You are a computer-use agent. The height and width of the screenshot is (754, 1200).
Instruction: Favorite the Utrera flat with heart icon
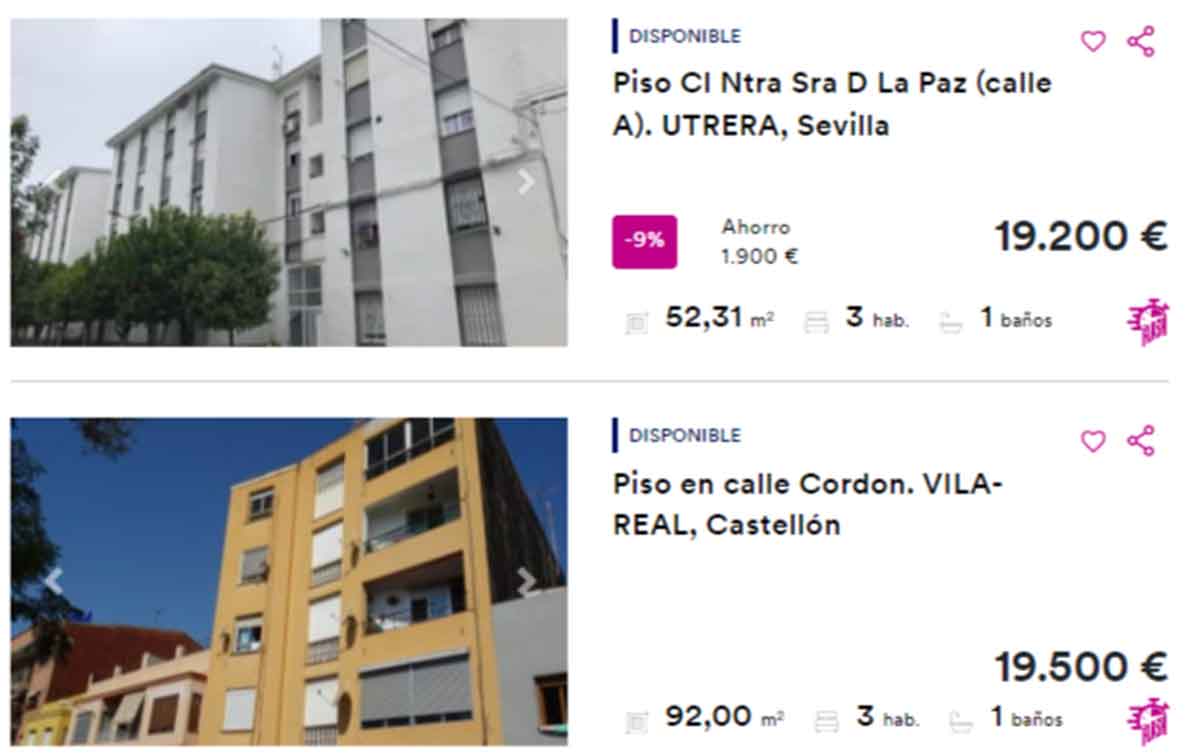[1093, 42]
